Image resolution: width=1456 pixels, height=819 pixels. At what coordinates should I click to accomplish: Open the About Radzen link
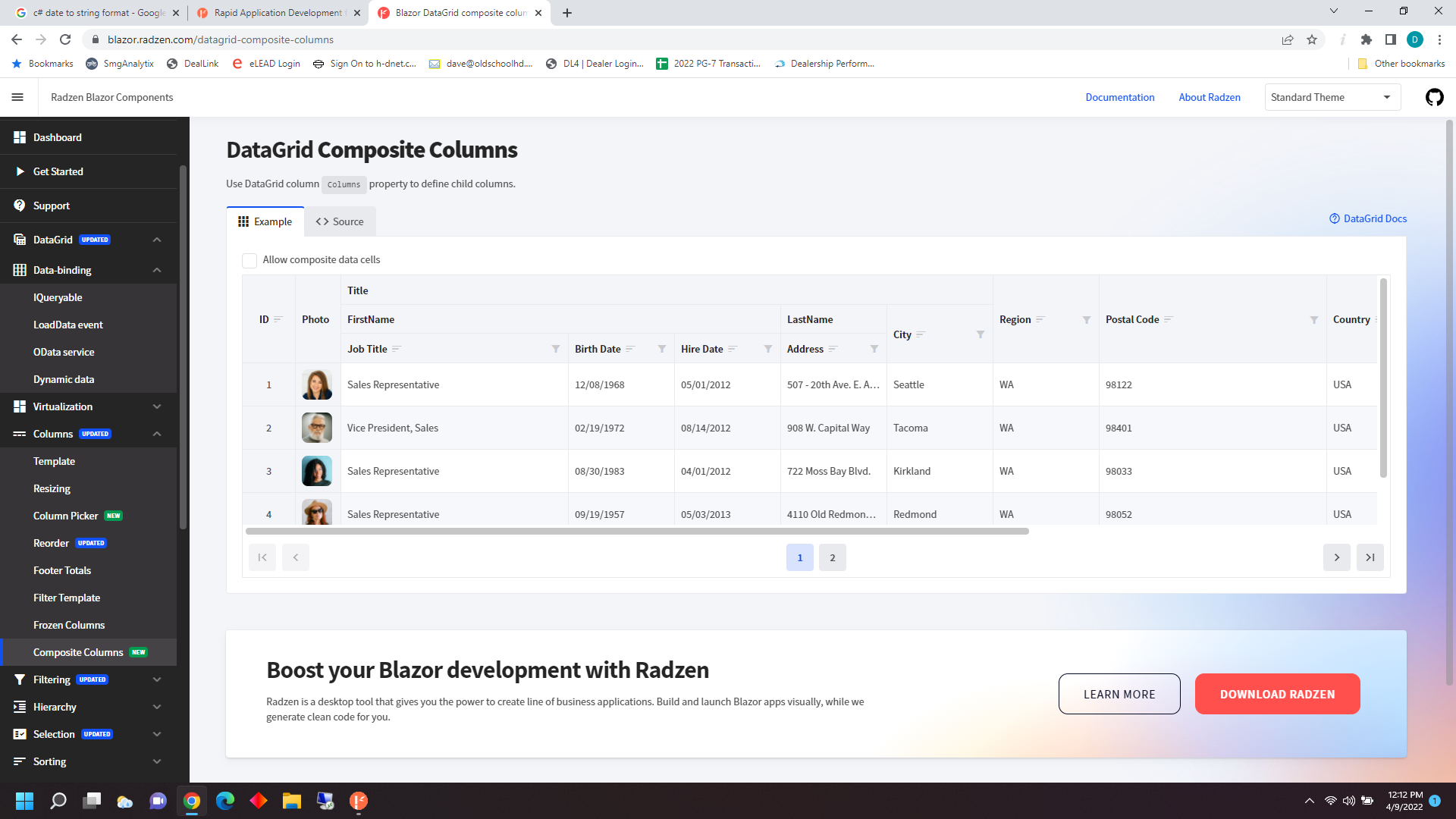coord(1210,97)
